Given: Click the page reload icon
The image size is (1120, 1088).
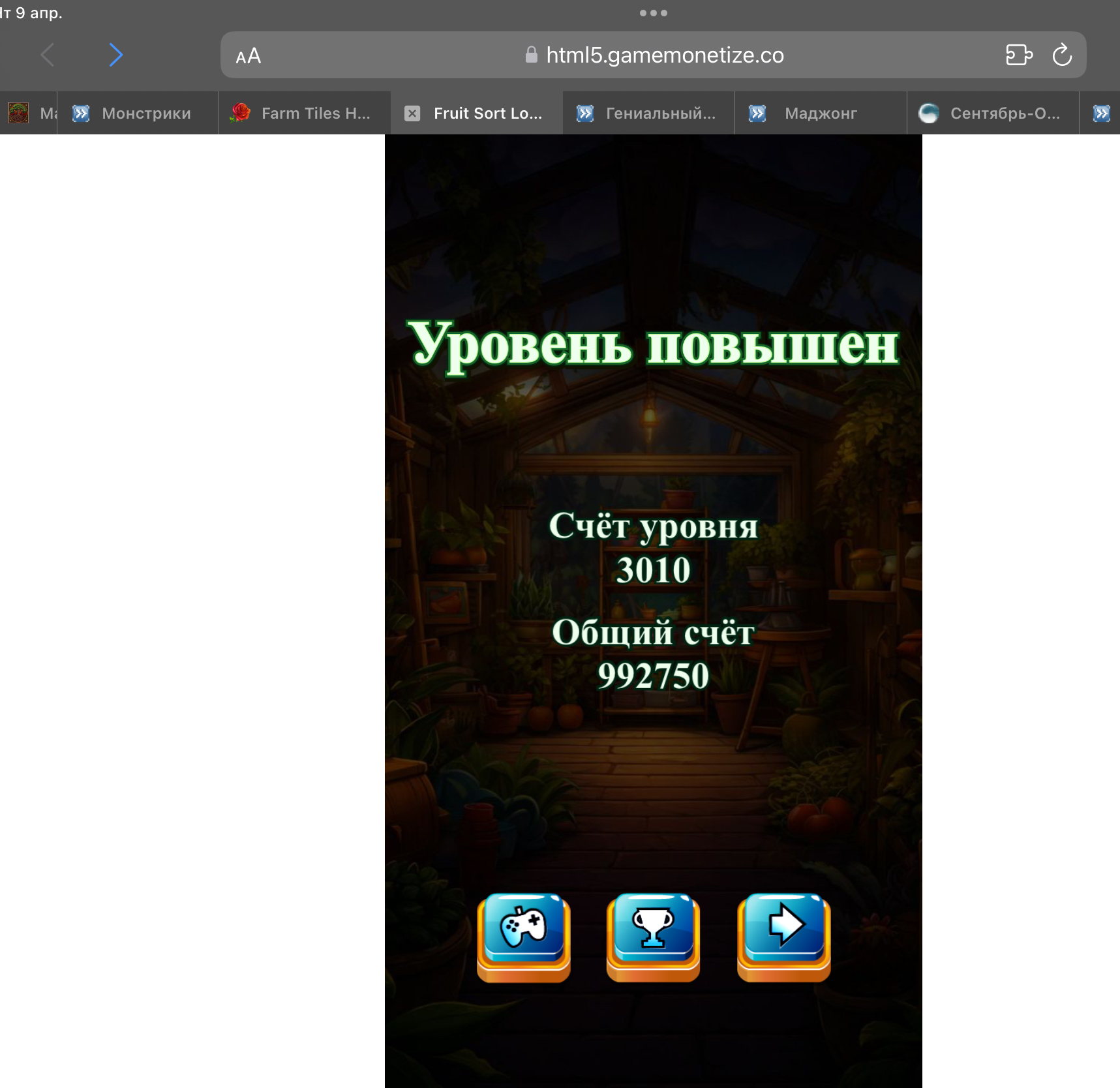Looking at the screenshot, I should [x=1063, y=55].
